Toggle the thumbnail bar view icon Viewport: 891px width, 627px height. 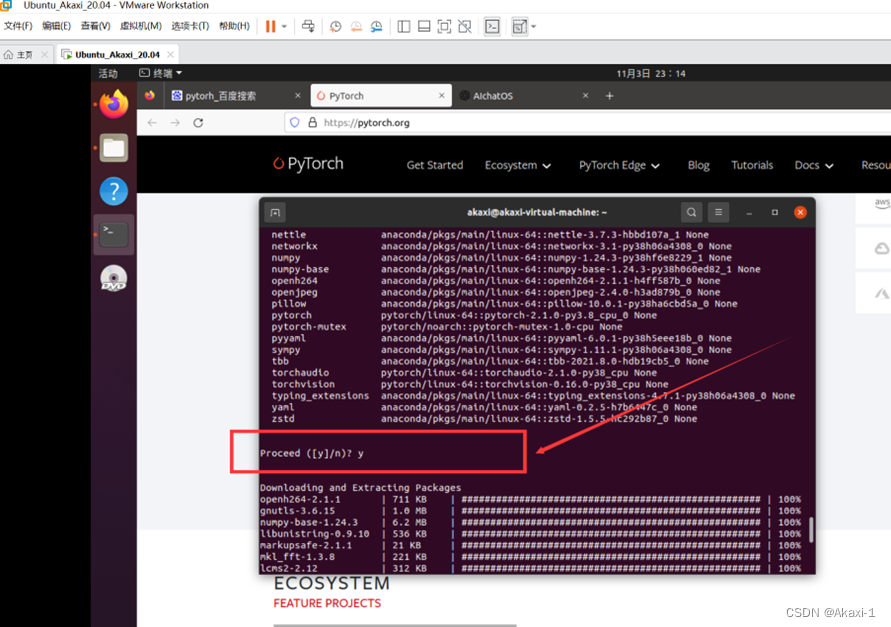pyautogui.click(x=424, y=26)
